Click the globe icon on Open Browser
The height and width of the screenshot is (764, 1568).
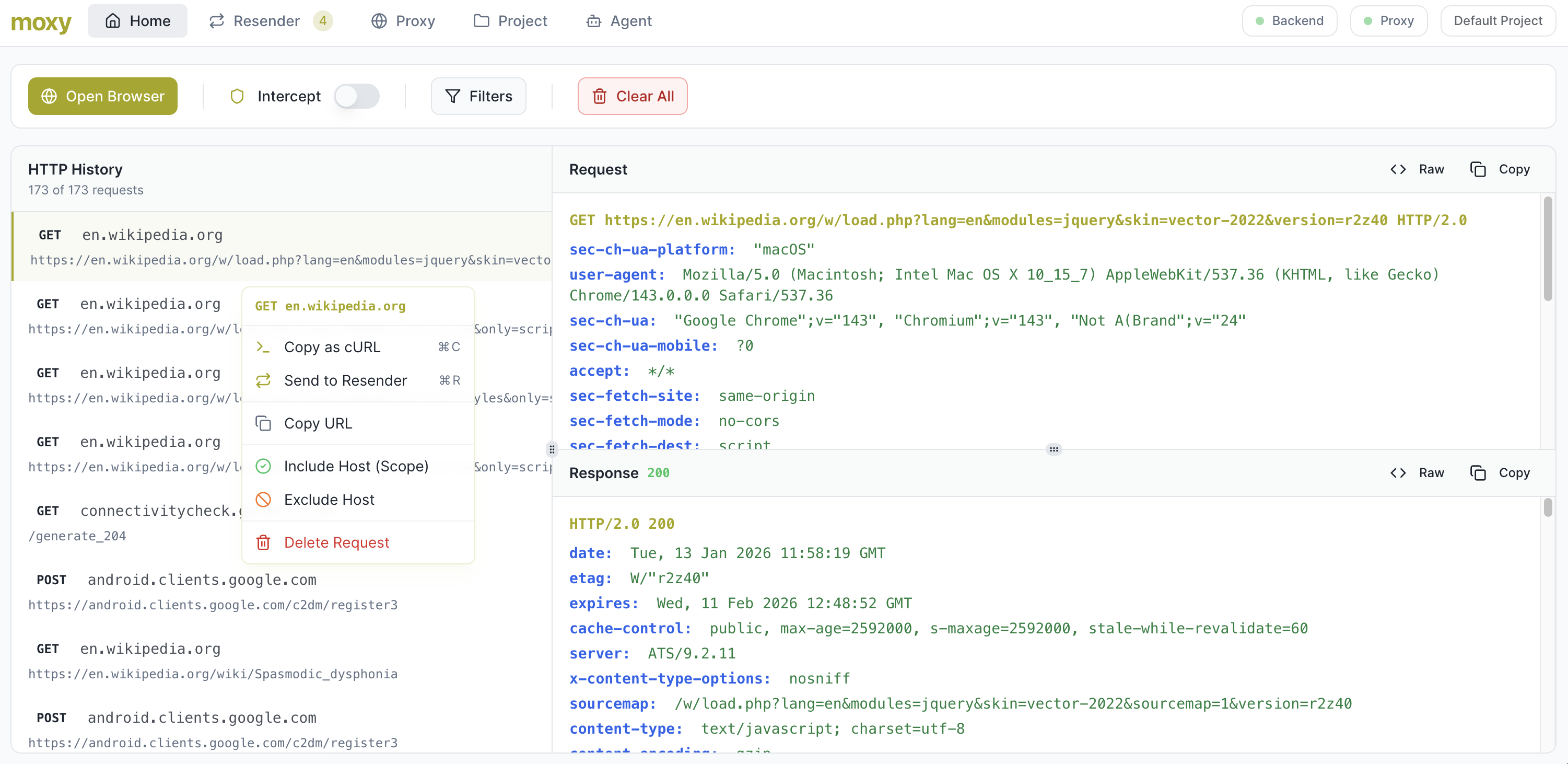coord(49,96)
